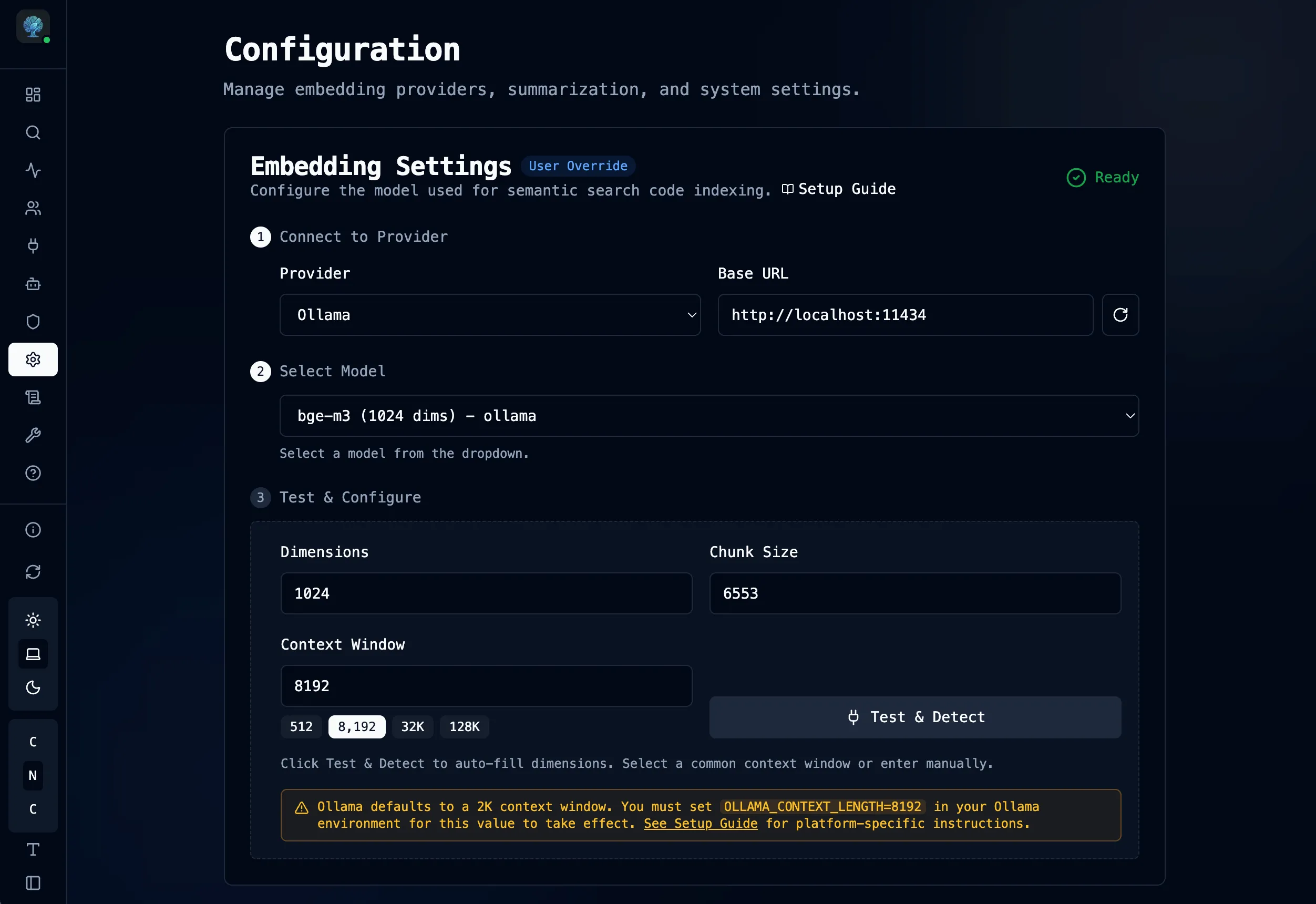
Task: Open the activity monitor panel
Action: point(33,170)
